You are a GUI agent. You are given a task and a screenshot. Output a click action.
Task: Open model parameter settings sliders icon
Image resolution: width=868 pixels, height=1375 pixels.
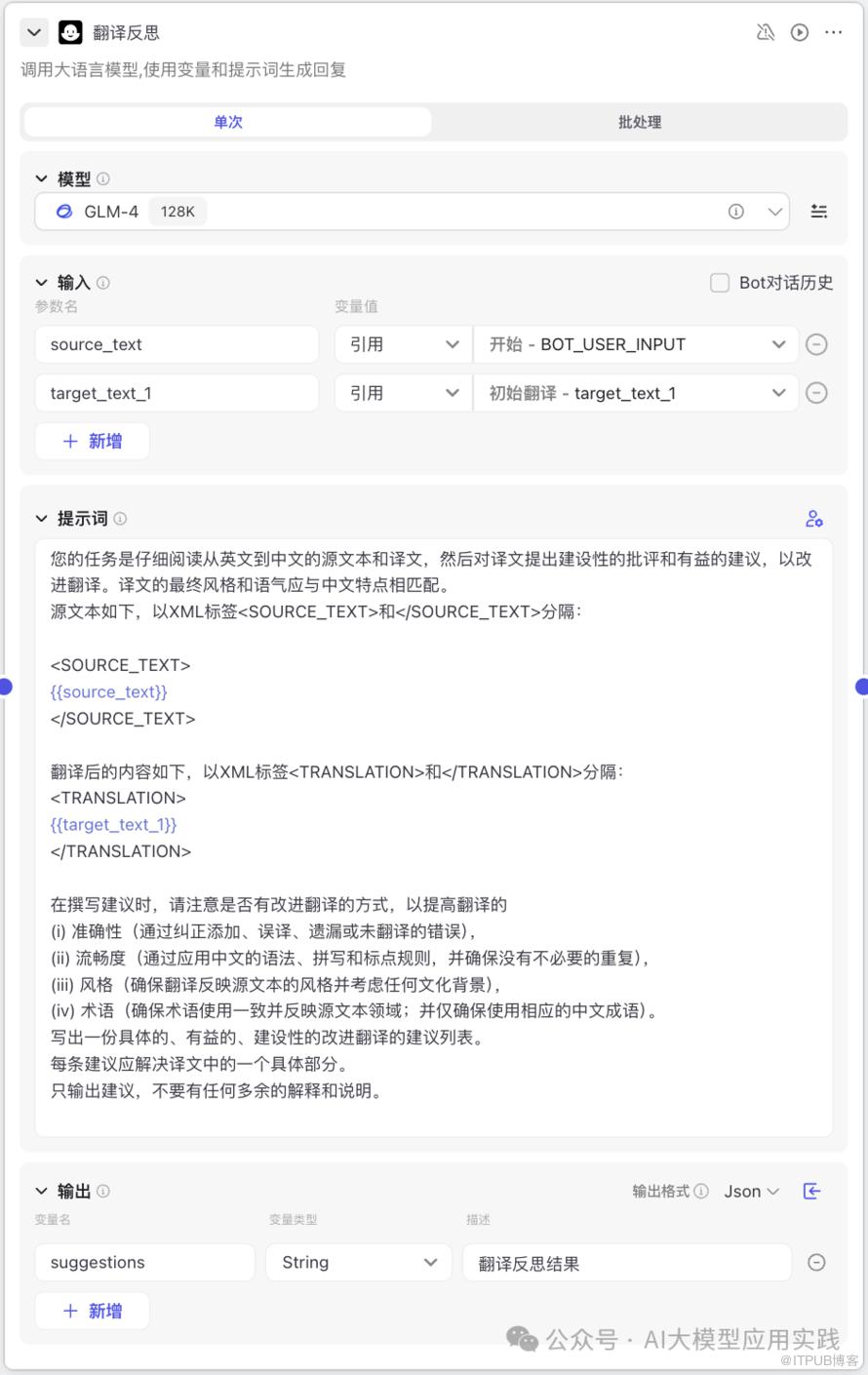point(819,212)
